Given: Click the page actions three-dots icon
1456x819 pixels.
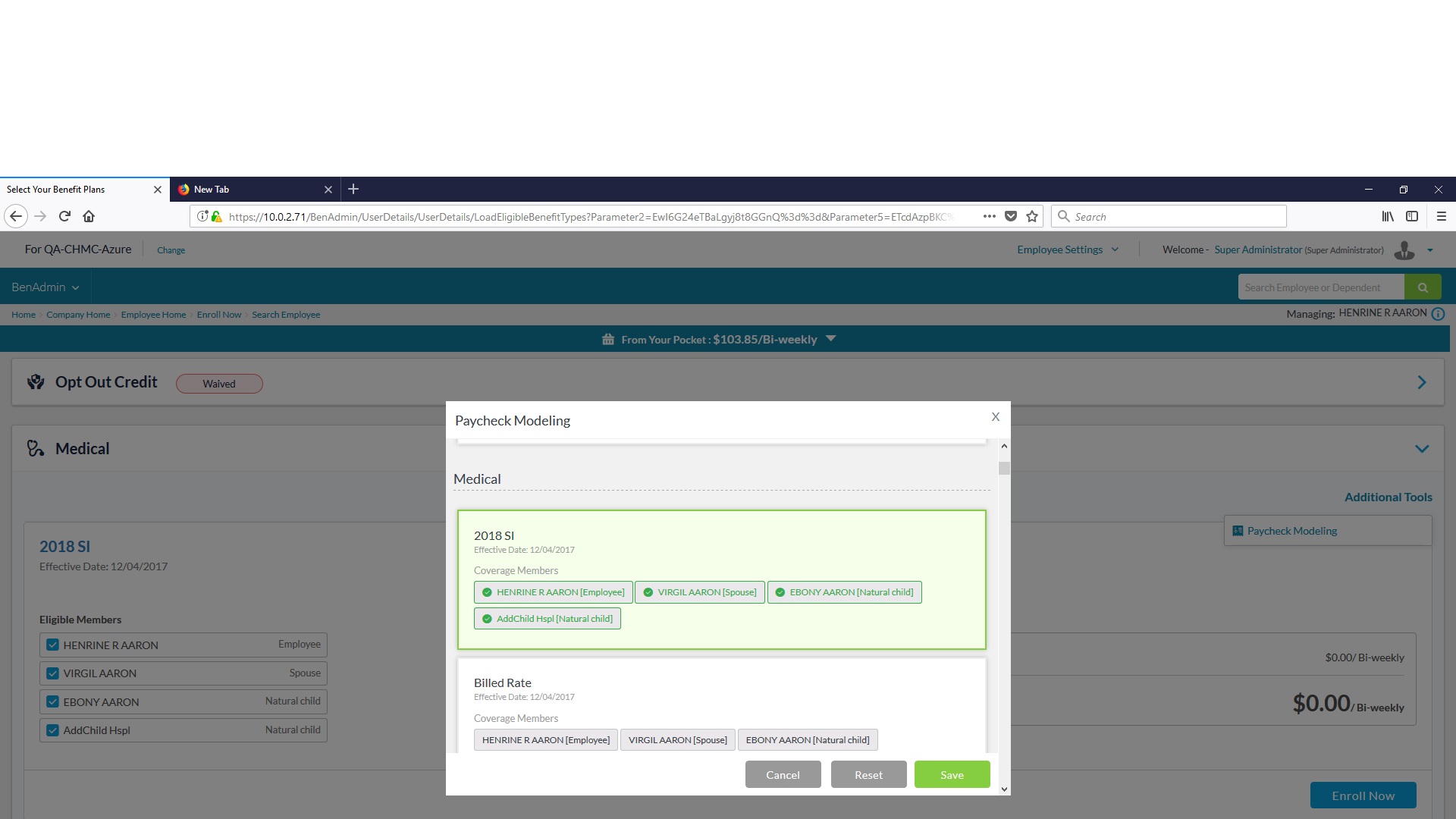Looking at the screenshot, I should tap(989, 216).
